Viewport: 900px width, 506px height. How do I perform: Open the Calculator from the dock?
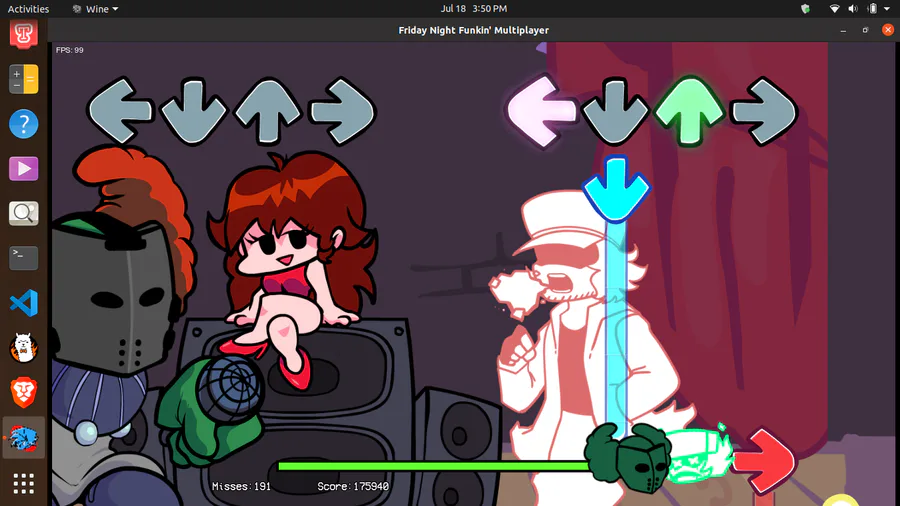[24, 79]
